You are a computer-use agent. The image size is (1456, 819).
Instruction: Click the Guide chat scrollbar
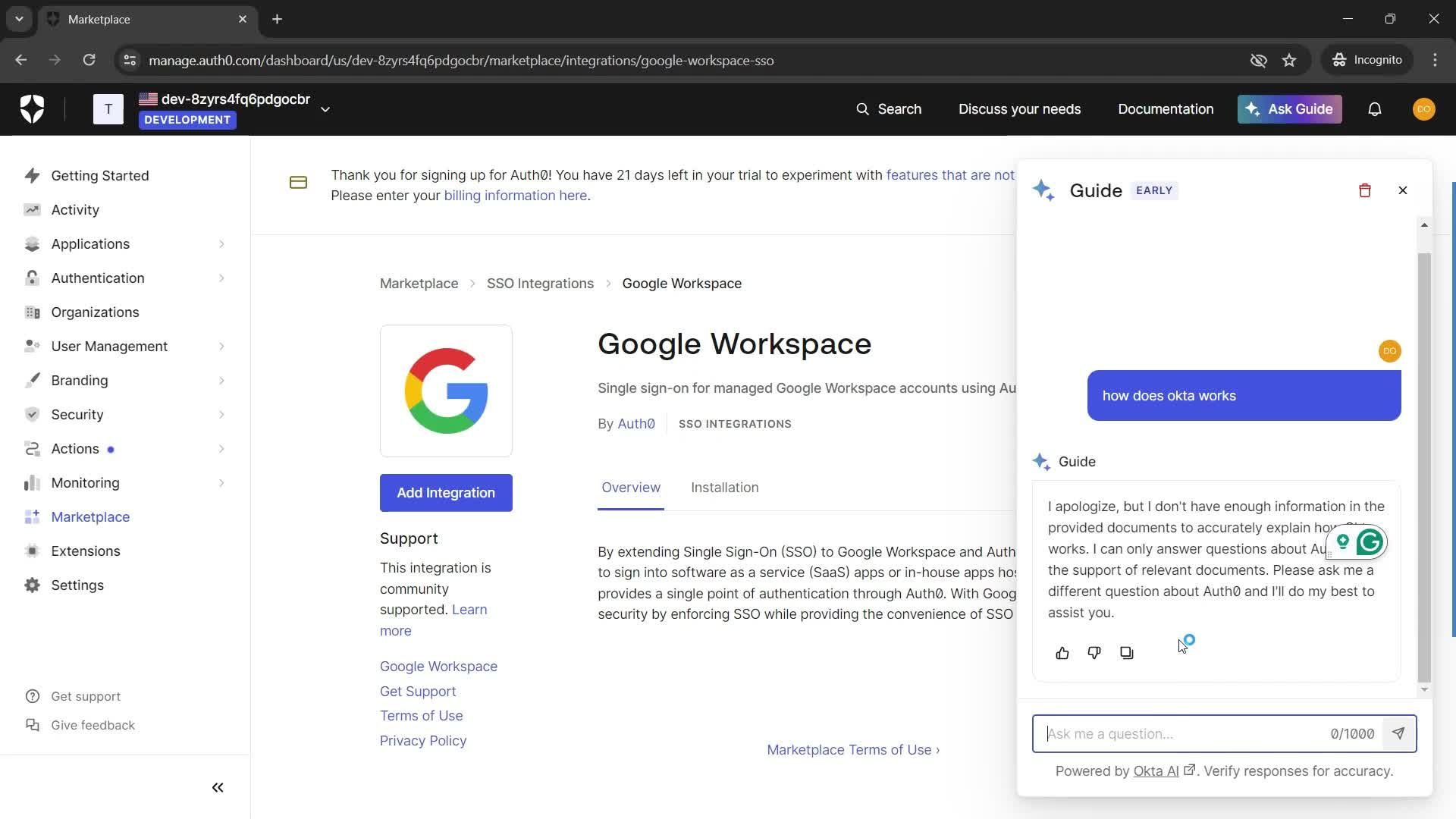tap(1424, 467)
